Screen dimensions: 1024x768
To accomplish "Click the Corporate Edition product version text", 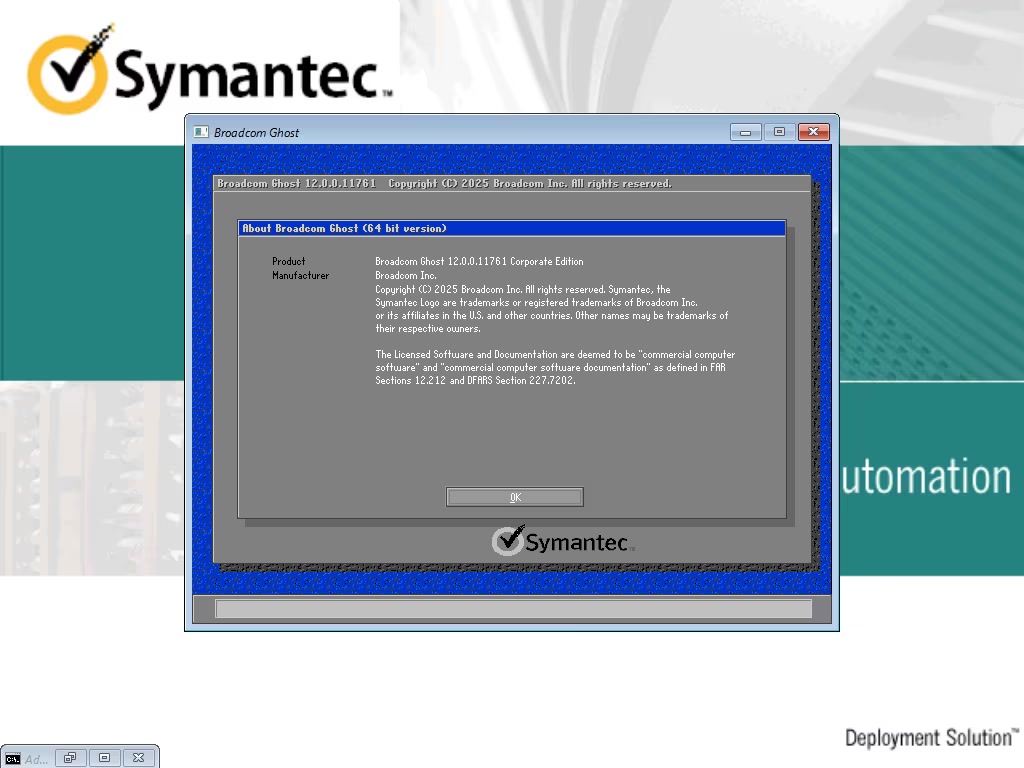I will pyautogui.click(x=479, y=261).
